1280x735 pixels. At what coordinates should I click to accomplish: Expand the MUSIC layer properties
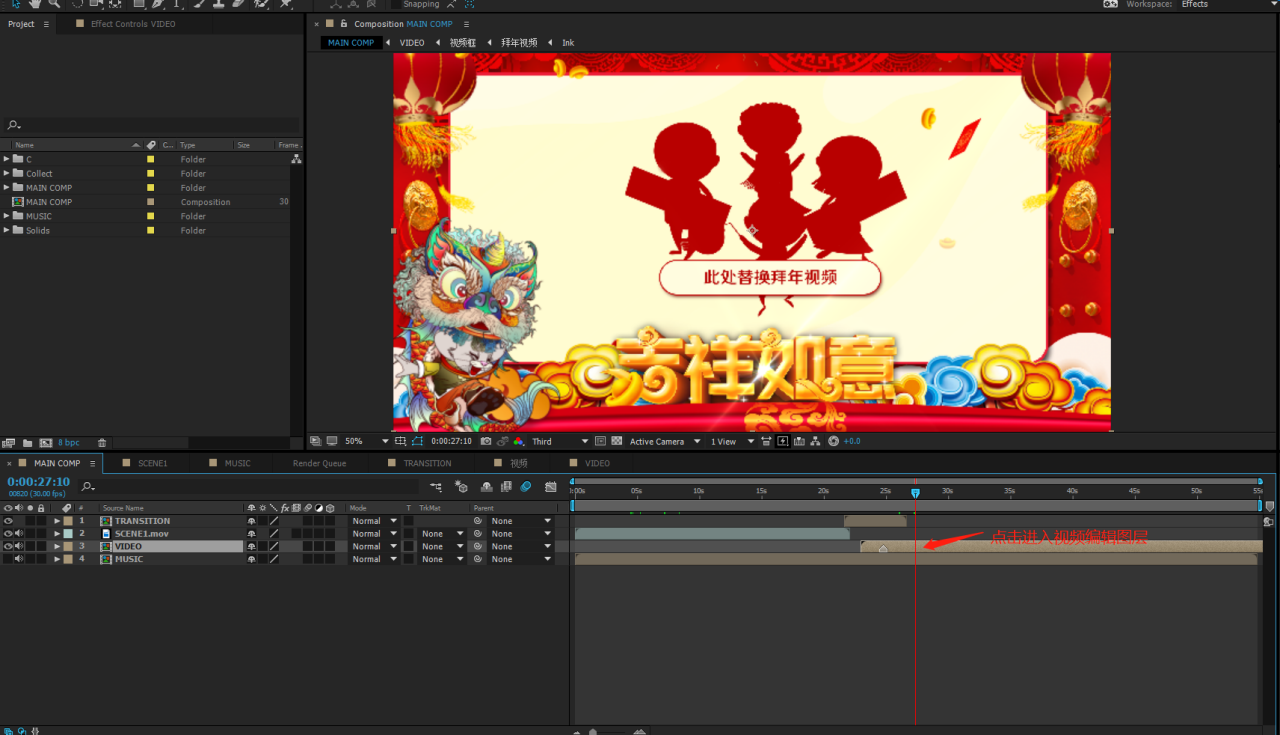57,559
